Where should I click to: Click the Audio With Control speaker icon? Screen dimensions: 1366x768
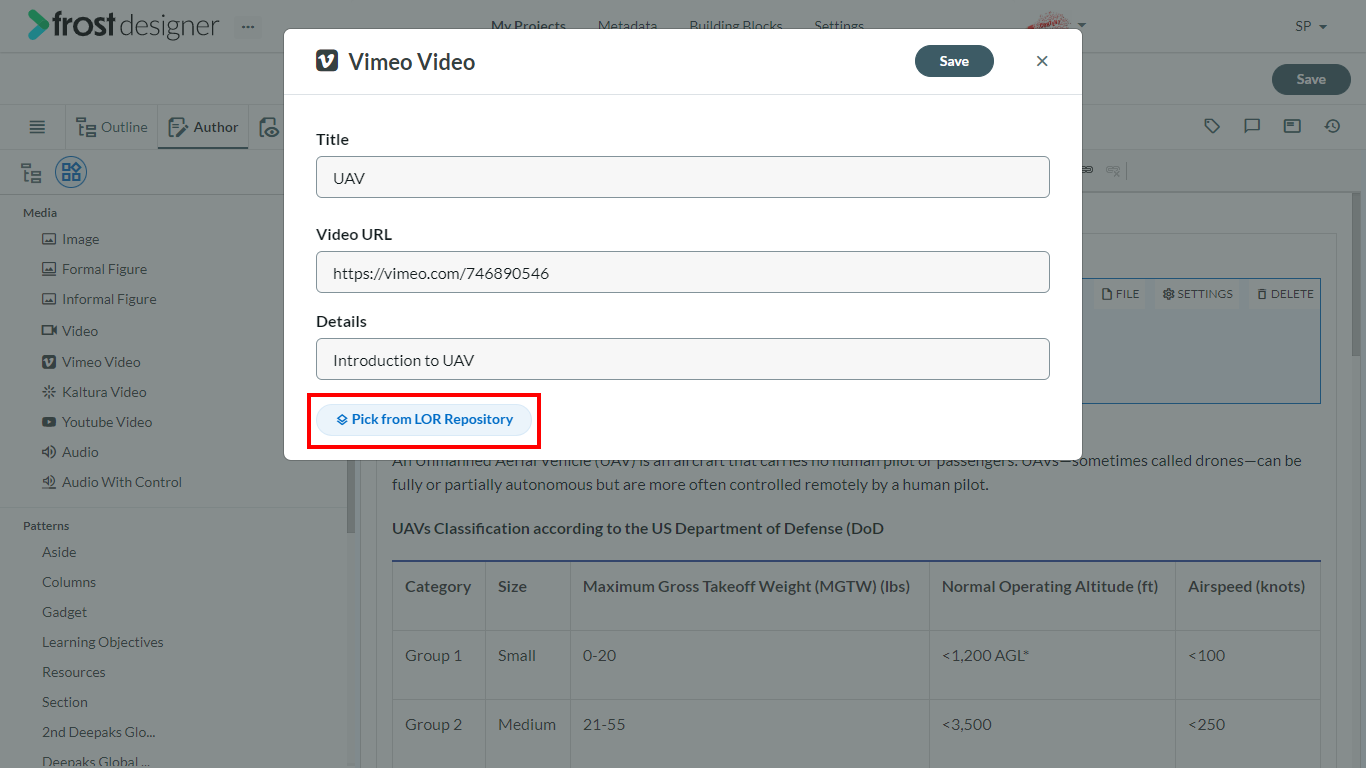(x=49, y=482)
